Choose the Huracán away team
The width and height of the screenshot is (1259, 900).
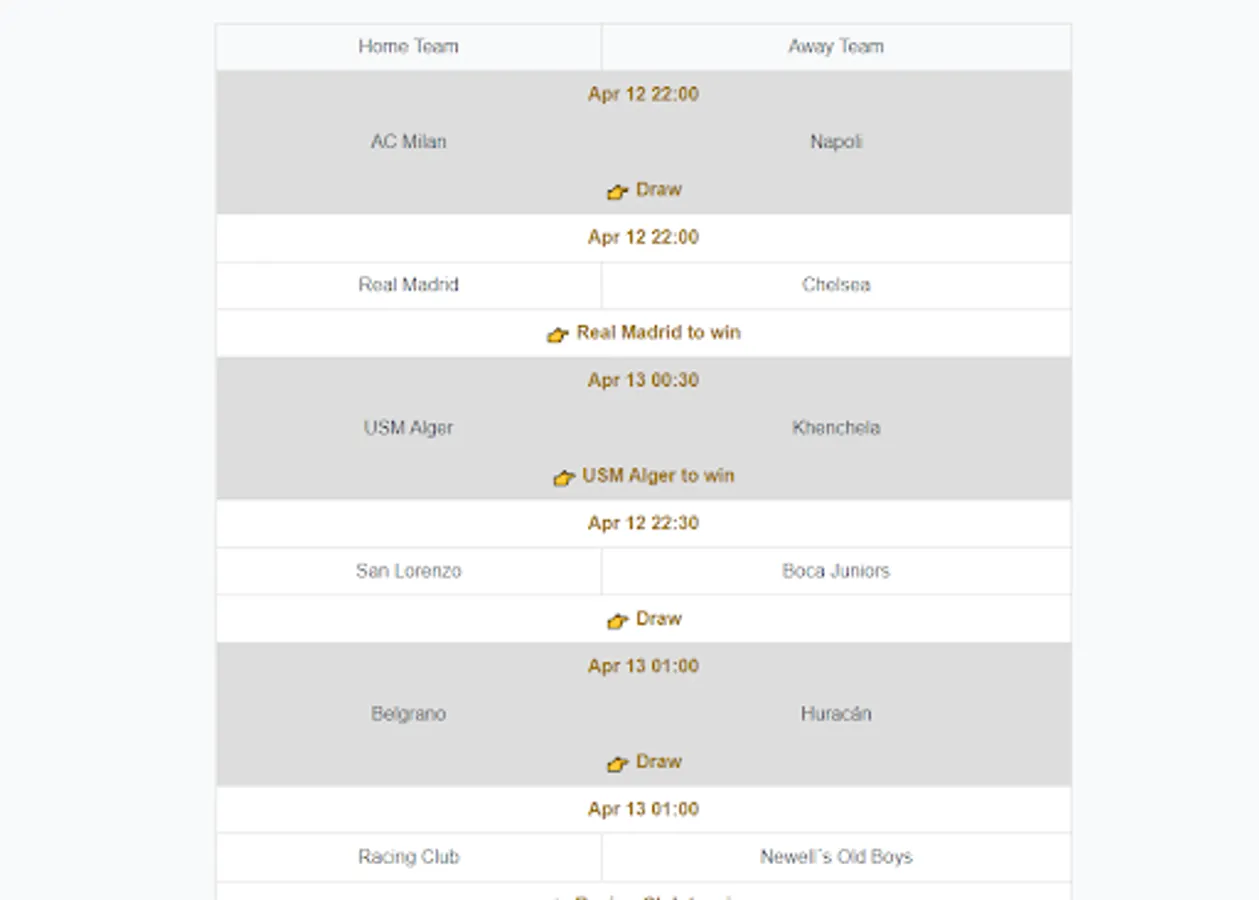coord(836,714)
